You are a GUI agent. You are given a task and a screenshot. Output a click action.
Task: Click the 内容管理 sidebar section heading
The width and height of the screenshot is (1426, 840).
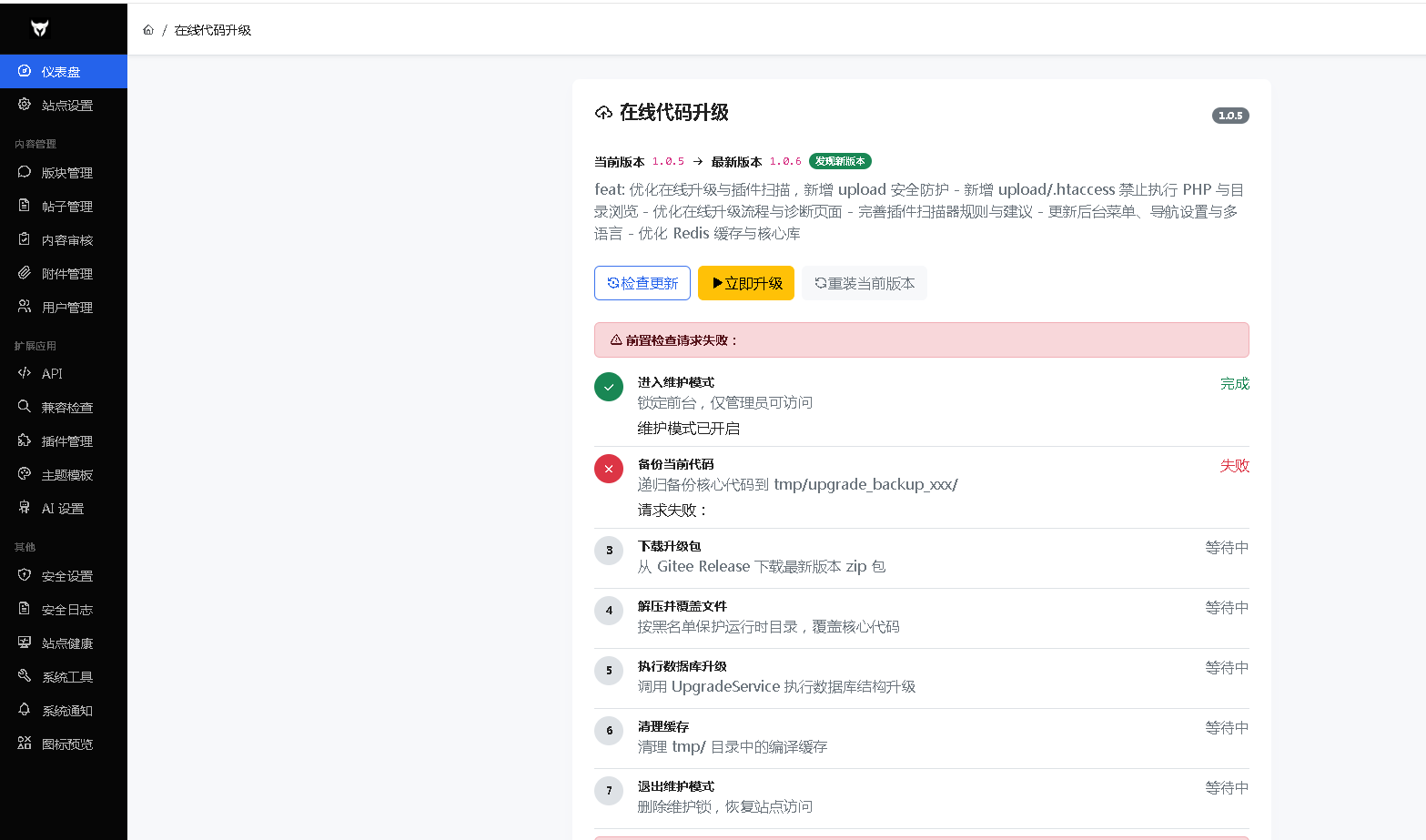point(35,144)
